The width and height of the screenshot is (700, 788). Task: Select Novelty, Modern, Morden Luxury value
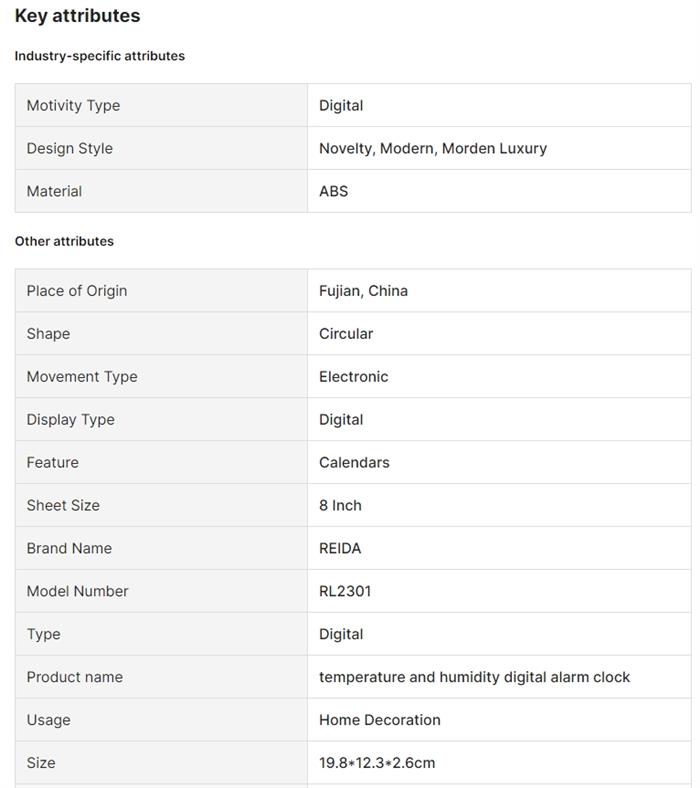(432, 148)
